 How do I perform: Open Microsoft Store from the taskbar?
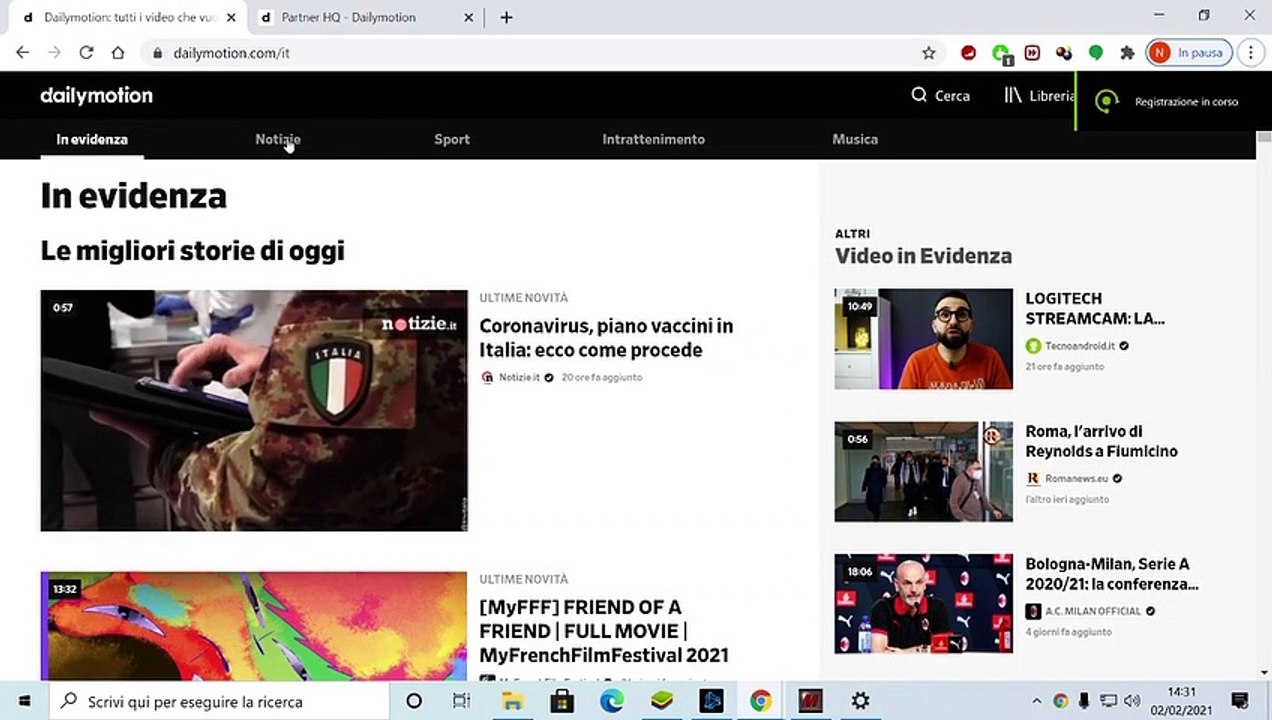(562, 701)
